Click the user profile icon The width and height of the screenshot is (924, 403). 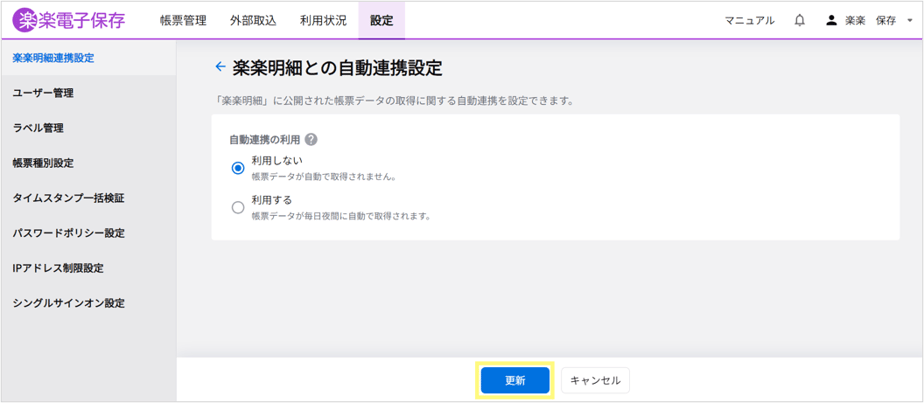coord(831,21)
